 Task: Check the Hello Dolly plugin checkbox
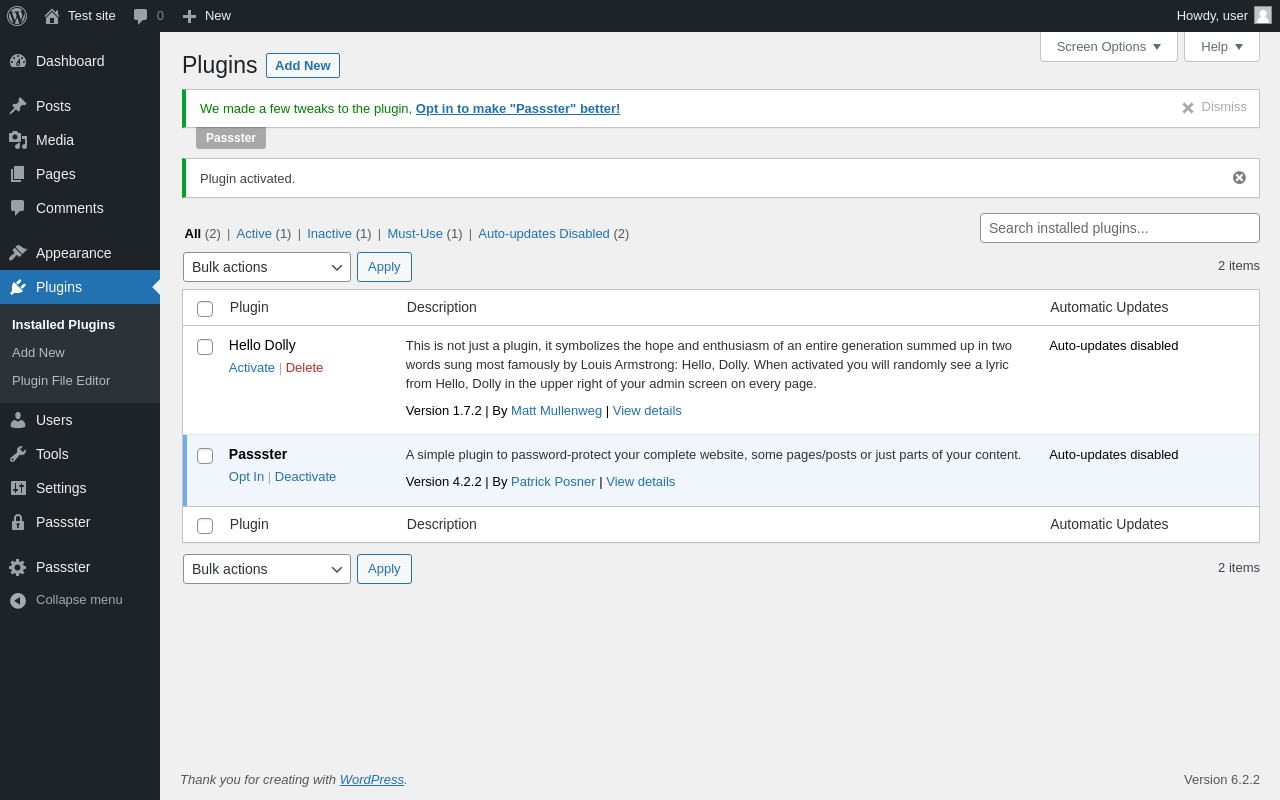[205, 347]
